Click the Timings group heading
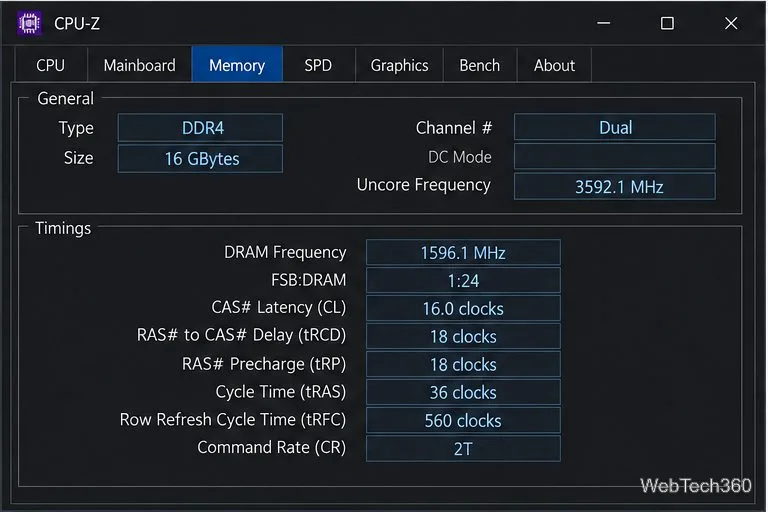Image resolution: width=768 pixels, height=512 pixels. coord(63,228)
